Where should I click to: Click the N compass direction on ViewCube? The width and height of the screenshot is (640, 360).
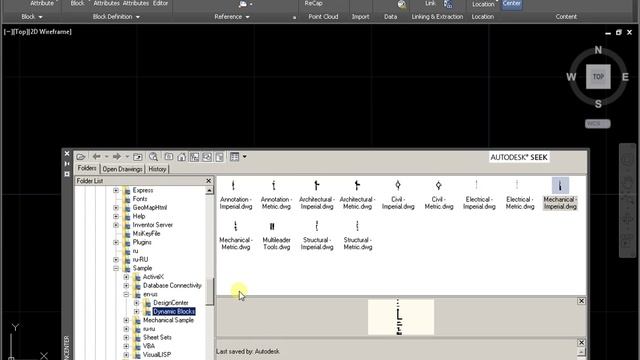(598, 50)
